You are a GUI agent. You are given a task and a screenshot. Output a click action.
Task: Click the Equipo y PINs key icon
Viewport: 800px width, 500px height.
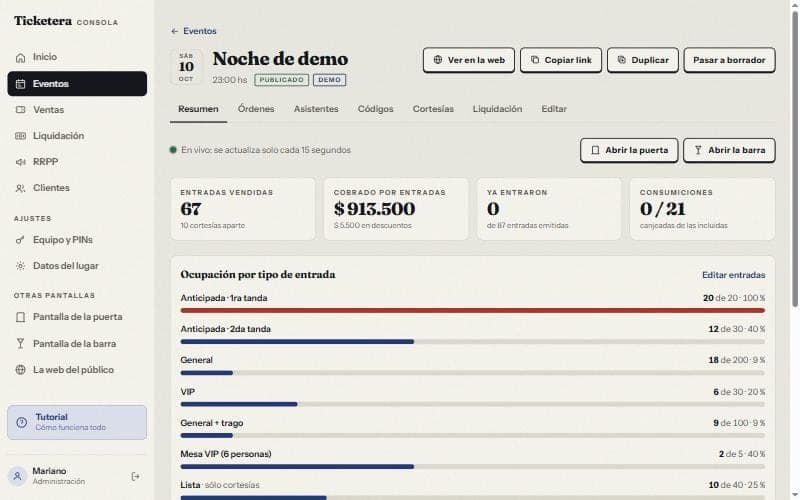pyautogui.click(x=20, y=240)
